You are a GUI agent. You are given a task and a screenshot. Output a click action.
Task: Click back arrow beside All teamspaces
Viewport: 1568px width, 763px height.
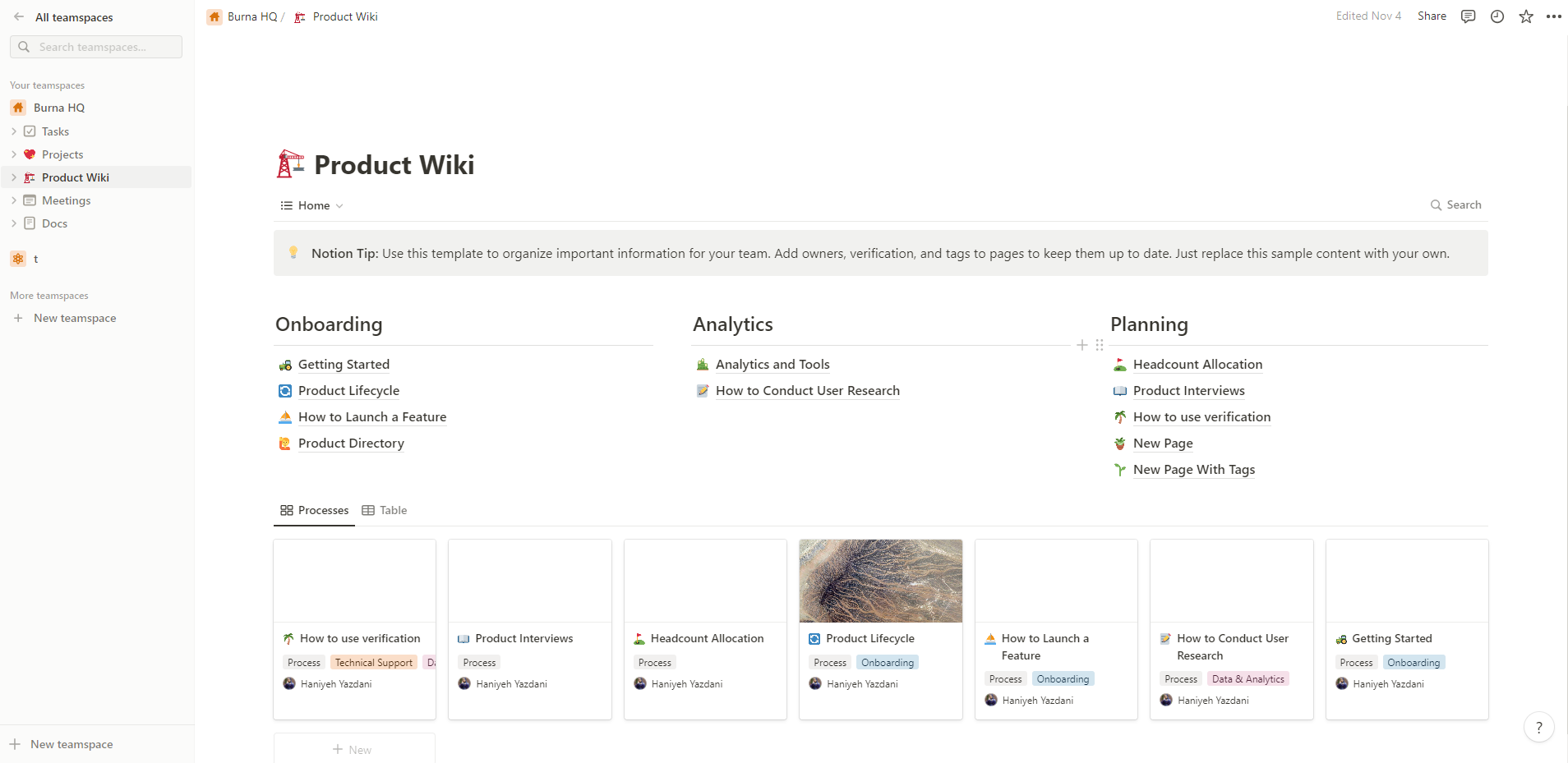tap(19, 17)
